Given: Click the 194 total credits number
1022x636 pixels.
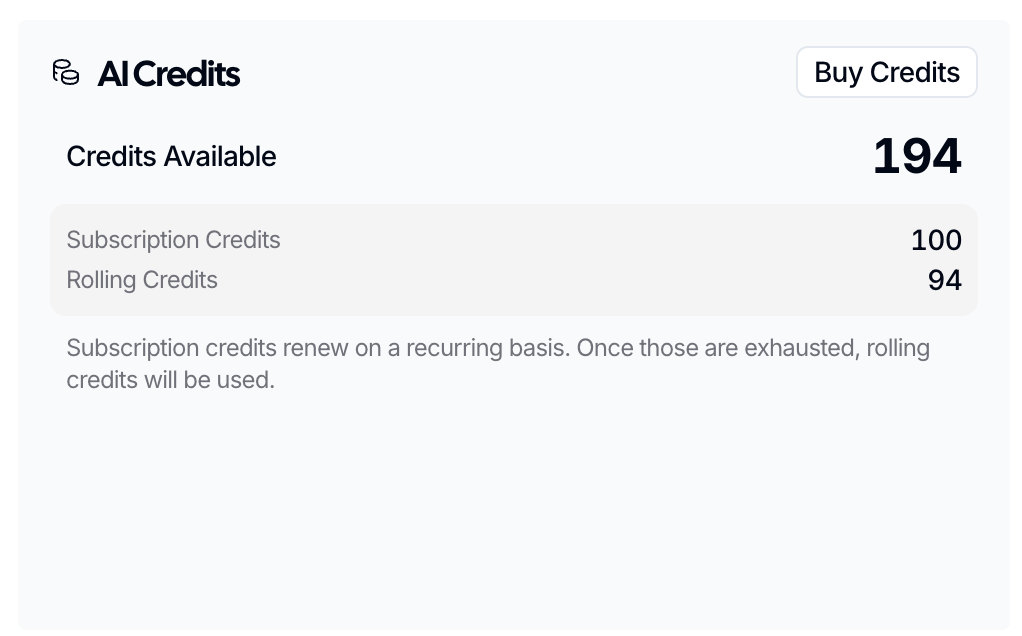Looking at the screenshot, I should pos(916,157).
